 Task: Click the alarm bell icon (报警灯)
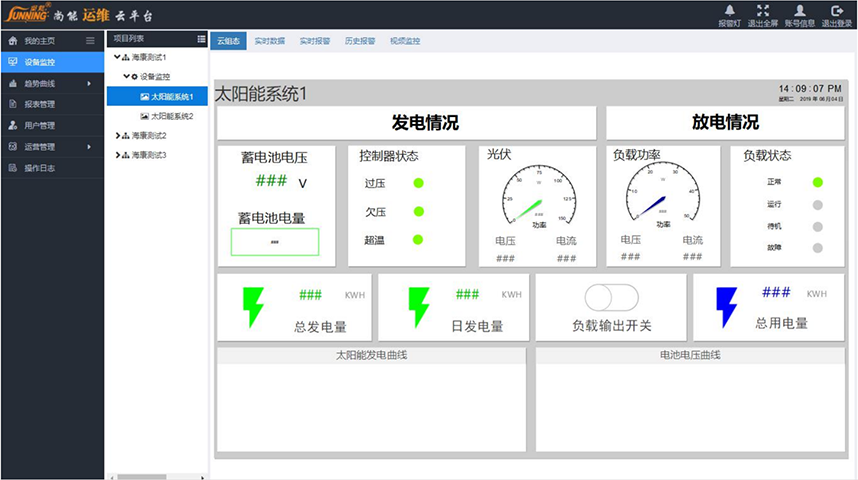[x=728, y=10]
